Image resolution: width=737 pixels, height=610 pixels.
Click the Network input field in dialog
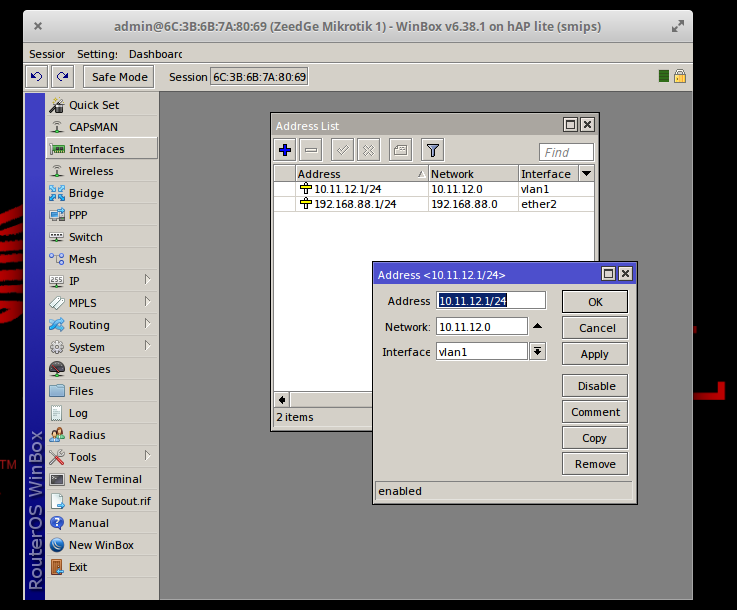click(482, 327)
